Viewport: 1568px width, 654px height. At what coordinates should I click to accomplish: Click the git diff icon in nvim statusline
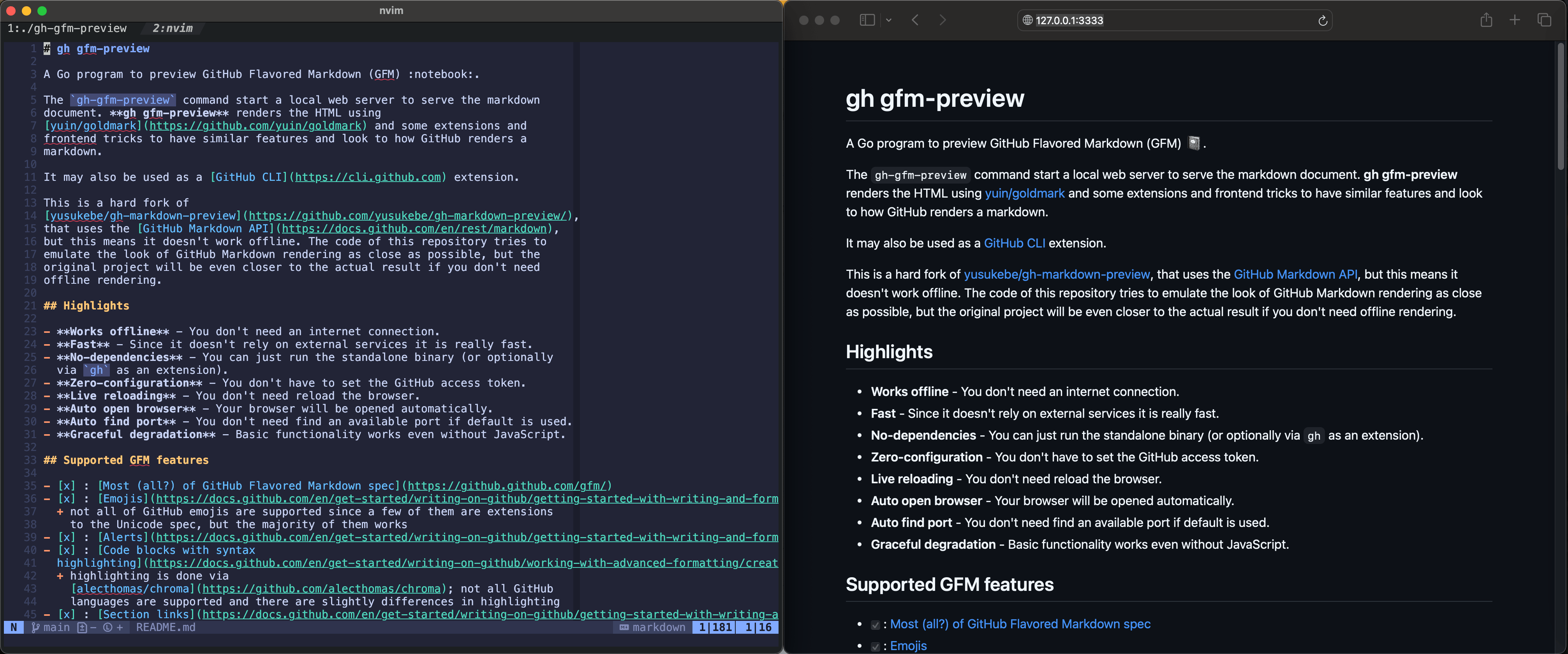point(82,627)
